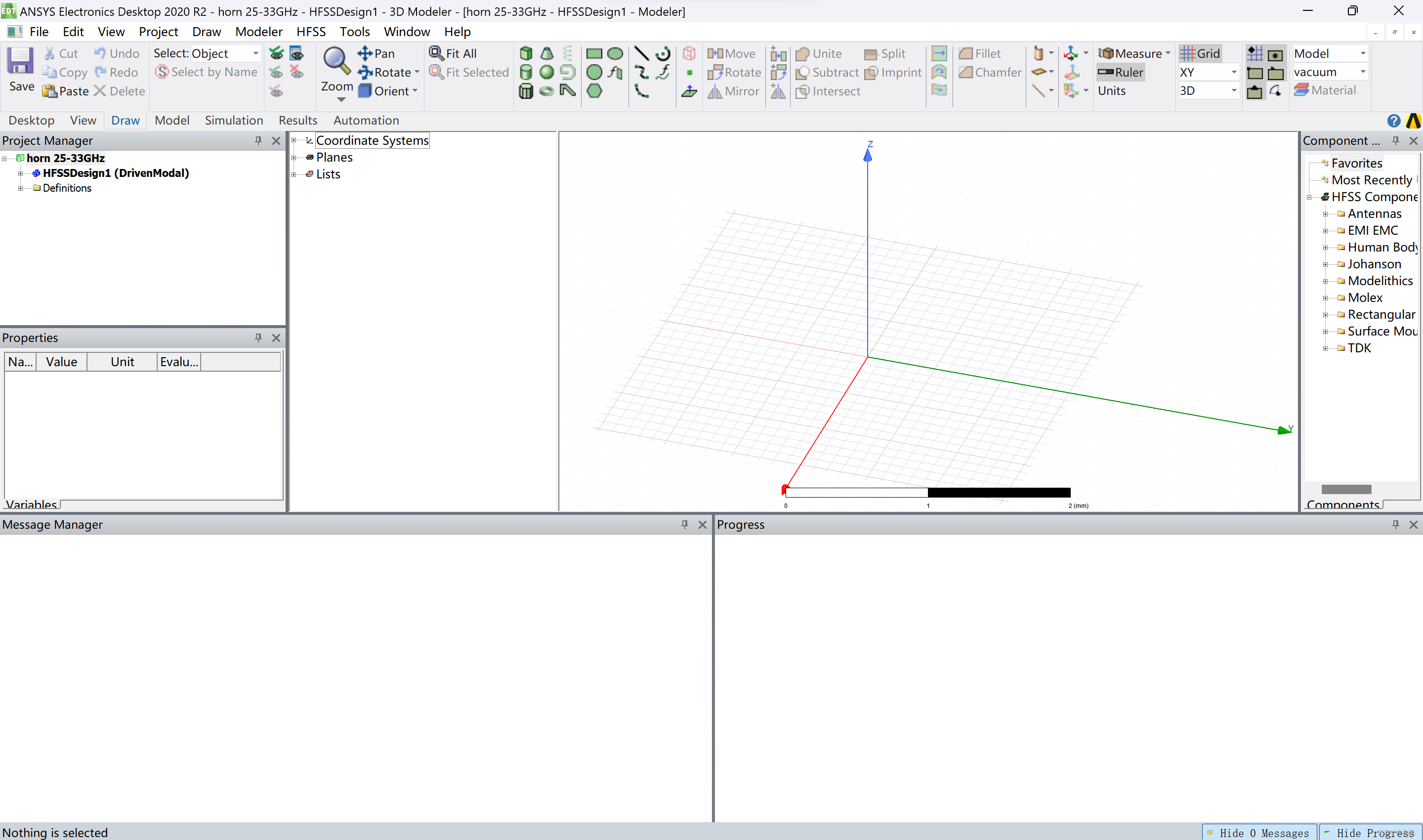
Task: Select the Mirror transform tool icon
Action: (718, 90)
